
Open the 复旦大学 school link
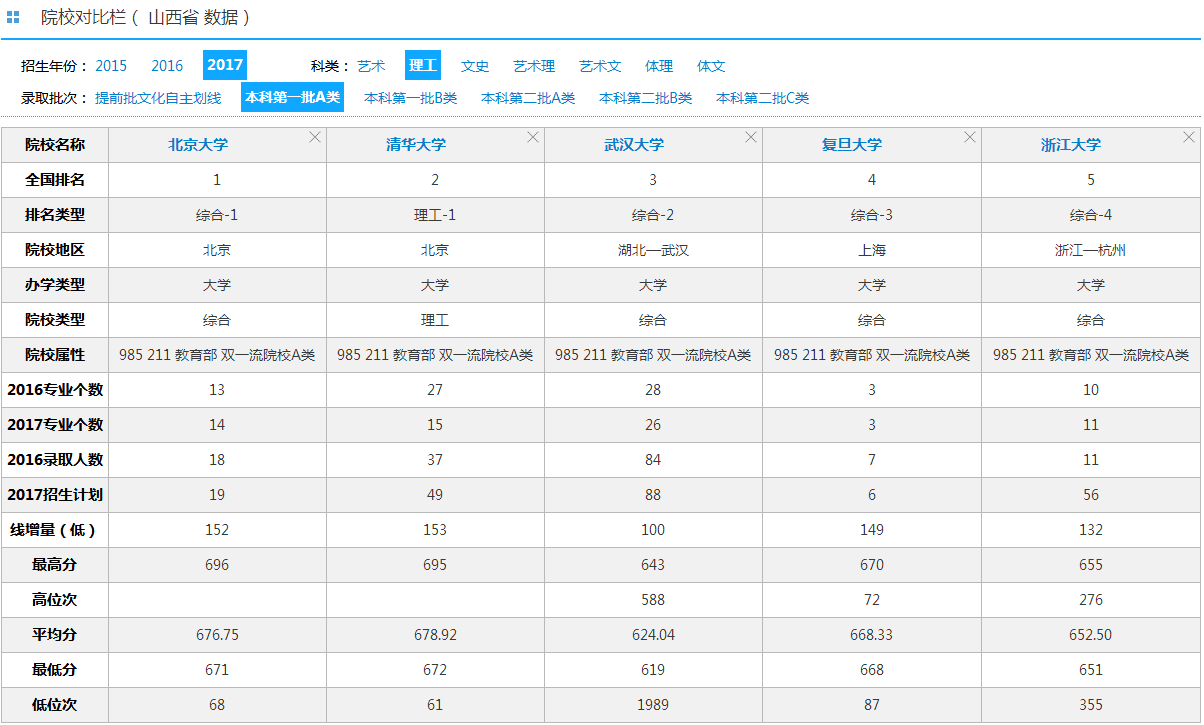pyautogui.click(x=852, y=145)
